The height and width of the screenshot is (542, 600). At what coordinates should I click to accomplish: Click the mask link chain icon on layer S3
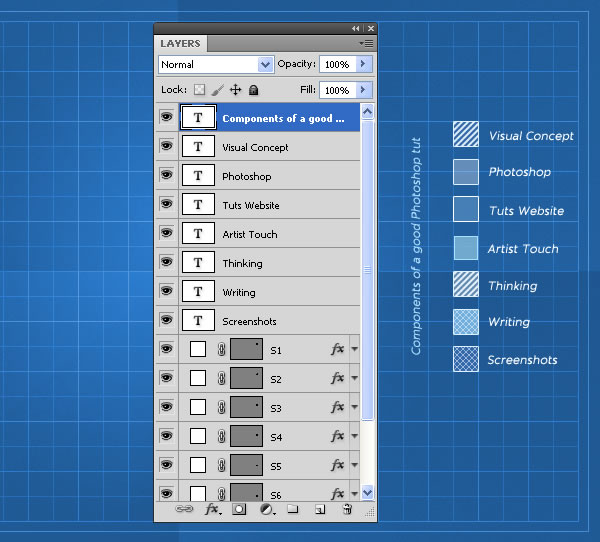tap(221, 407)
